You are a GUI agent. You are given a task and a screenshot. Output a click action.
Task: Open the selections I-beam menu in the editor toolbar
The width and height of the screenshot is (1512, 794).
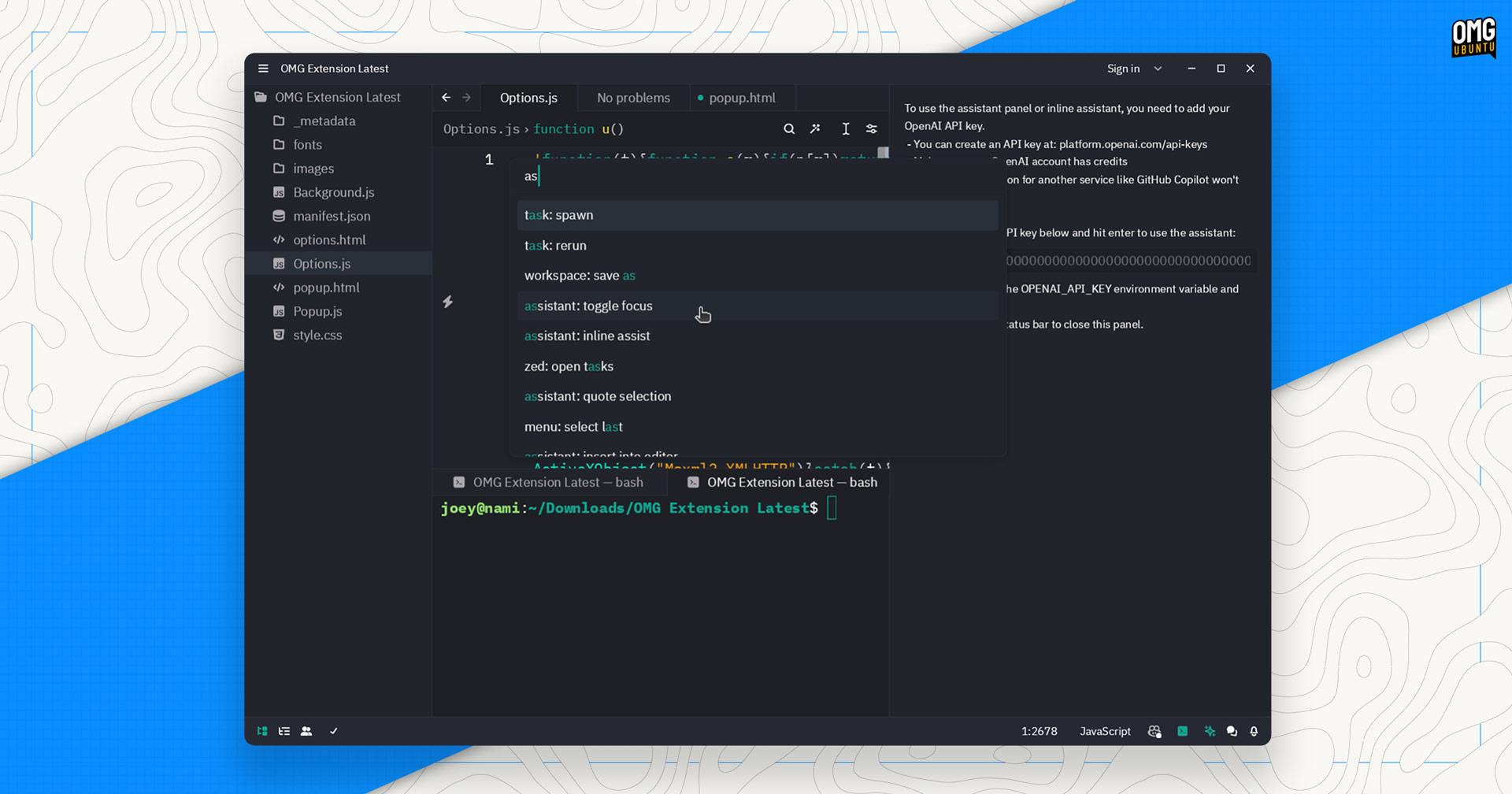point(845,129)
